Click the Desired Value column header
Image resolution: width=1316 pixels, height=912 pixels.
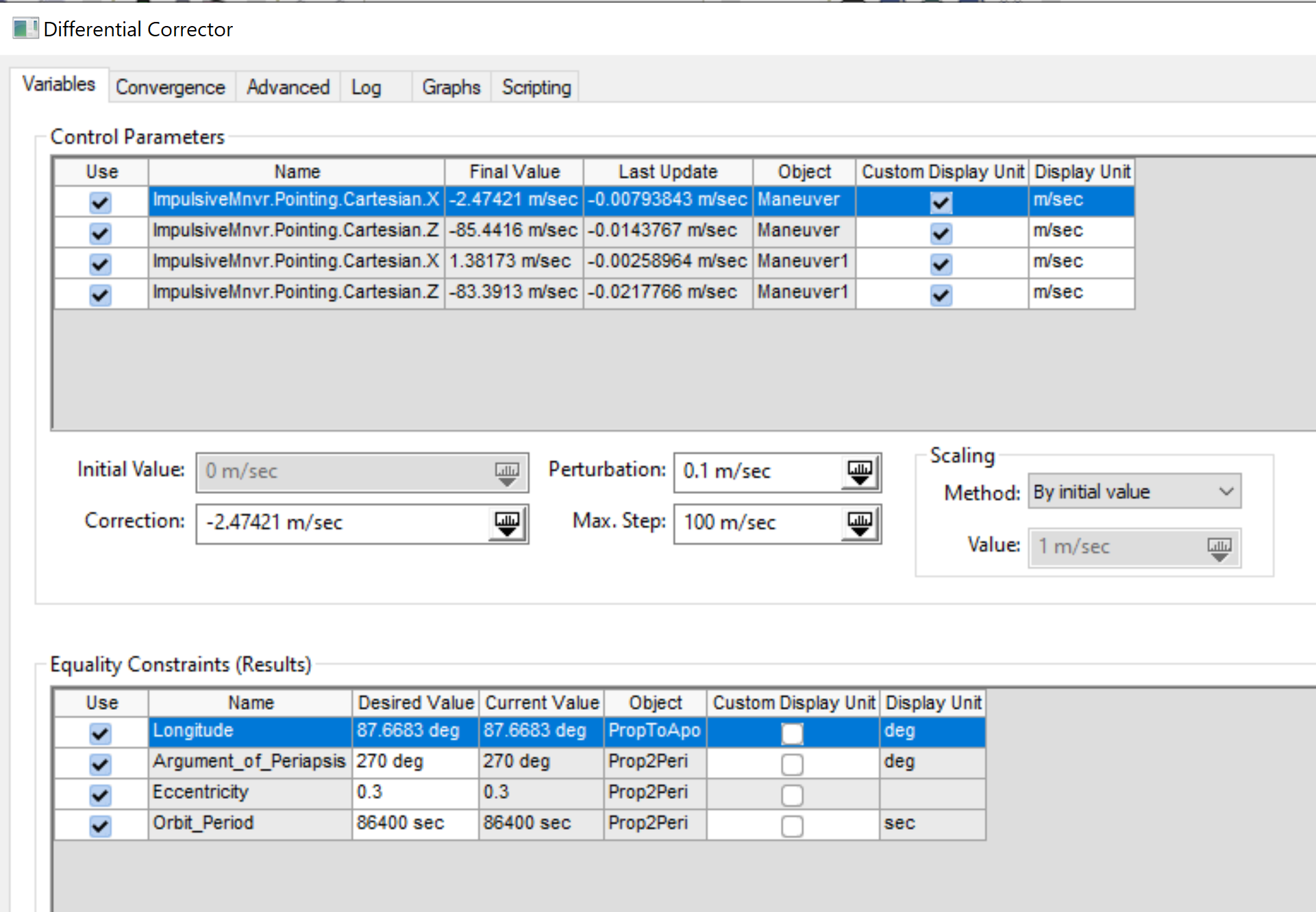(416, 702)
